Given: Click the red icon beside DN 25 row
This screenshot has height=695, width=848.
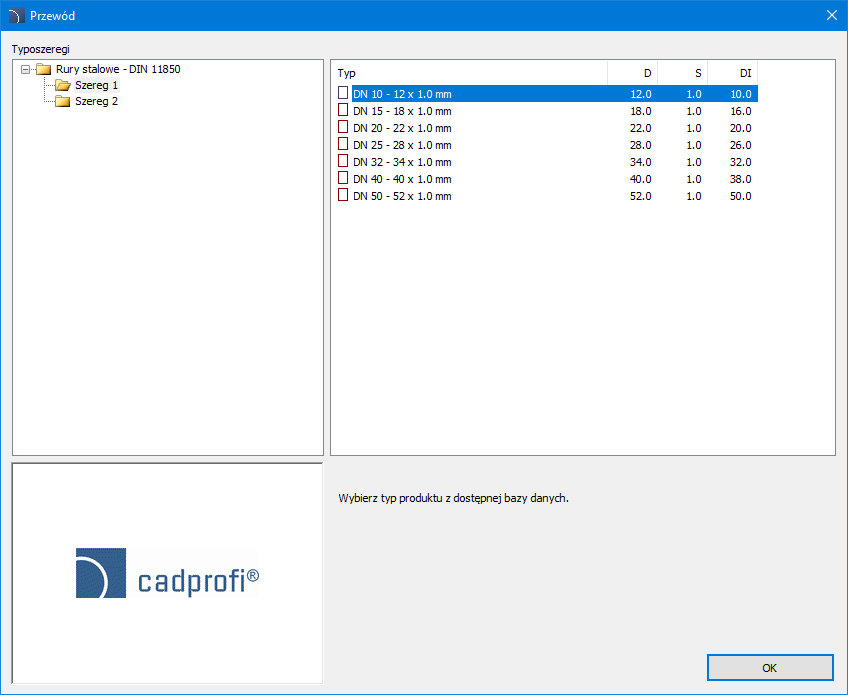Looking at the screenshot, I should 343,145.
